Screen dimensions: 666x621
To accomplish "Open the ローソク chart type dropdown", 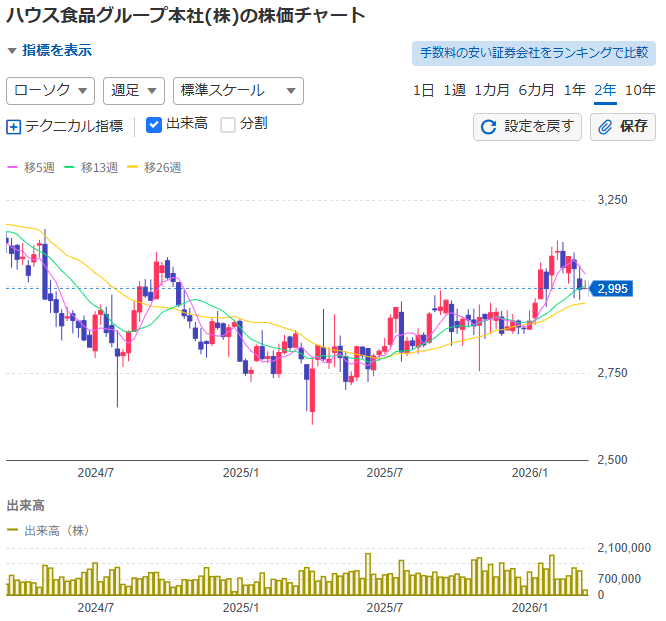I will [50, 91].
